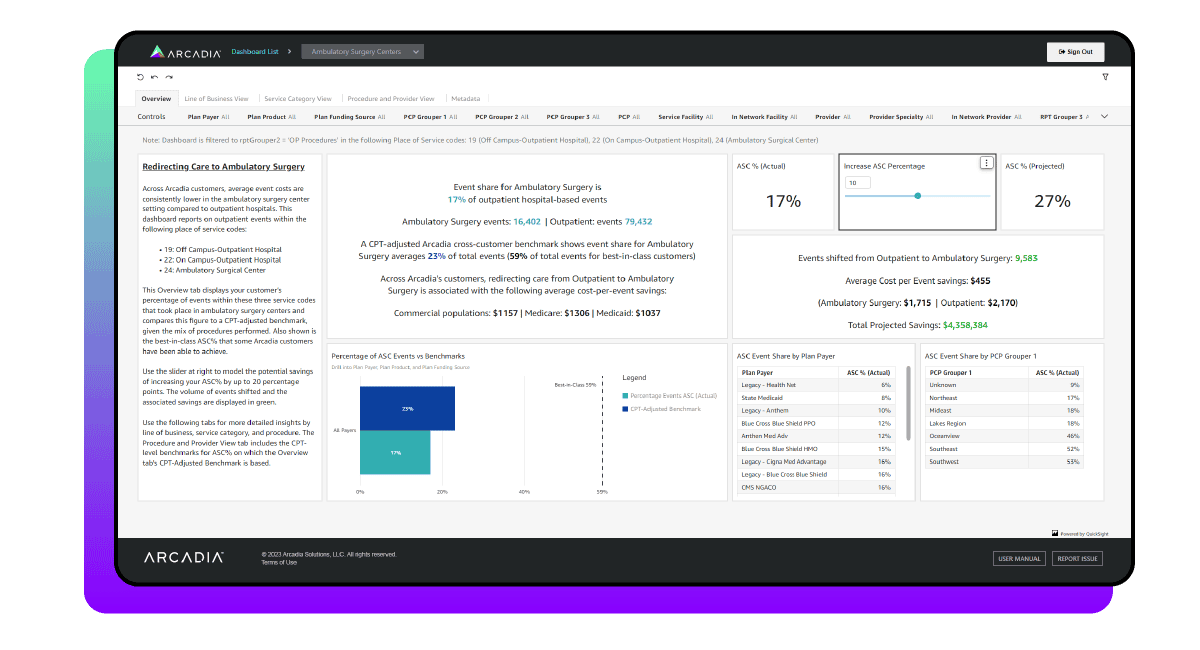Select the Oceanview row
This screenshot has width=1200, height=650.
click(x=1004, y=436)
